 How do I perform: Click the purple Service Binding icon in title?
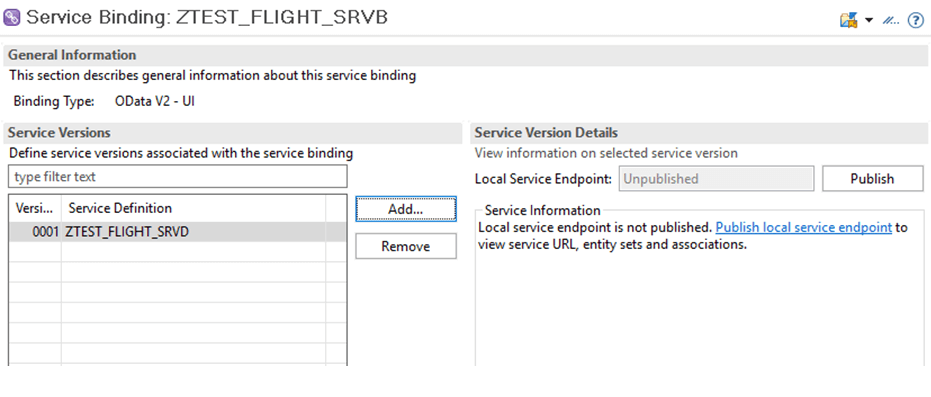[x=12, y=17]
